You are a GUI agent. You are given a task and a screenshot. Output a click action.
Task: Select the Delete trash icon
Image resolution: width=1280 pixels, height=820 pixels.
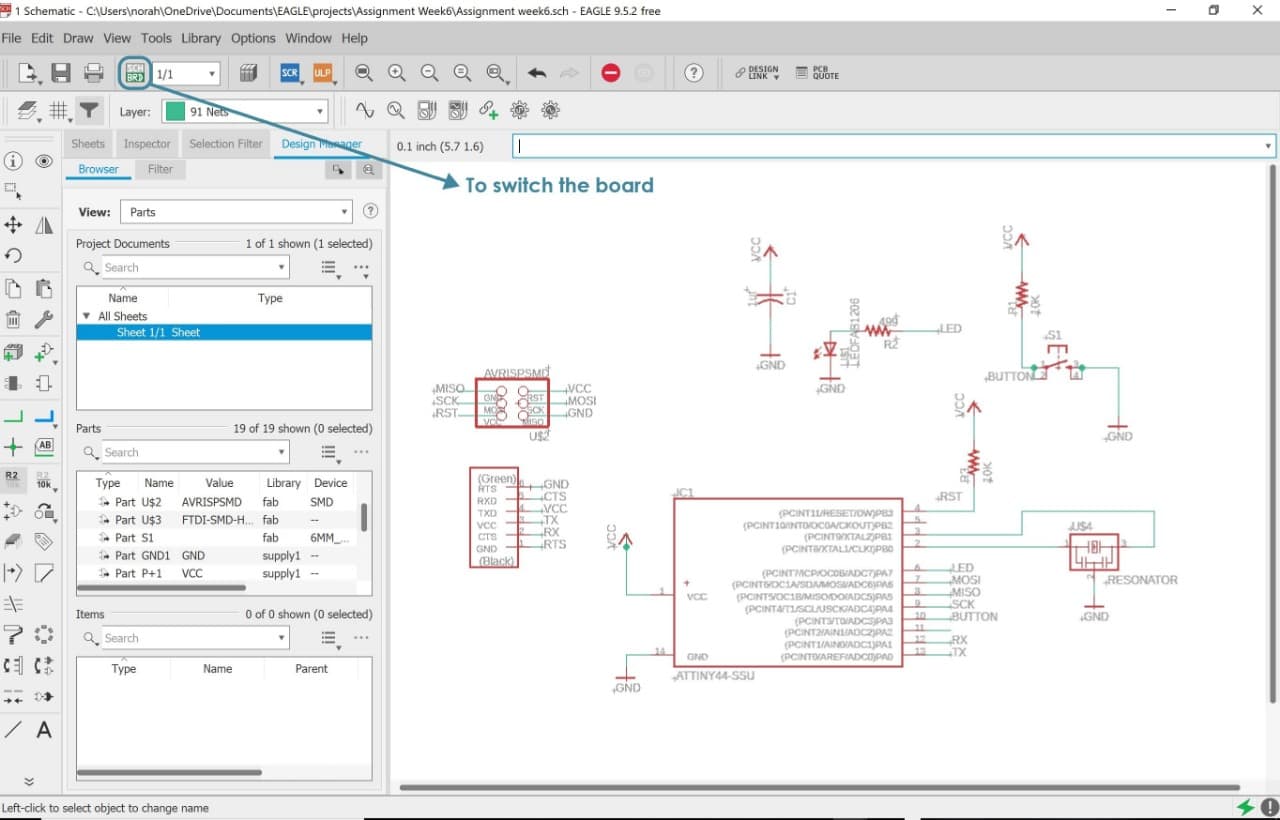13,320
